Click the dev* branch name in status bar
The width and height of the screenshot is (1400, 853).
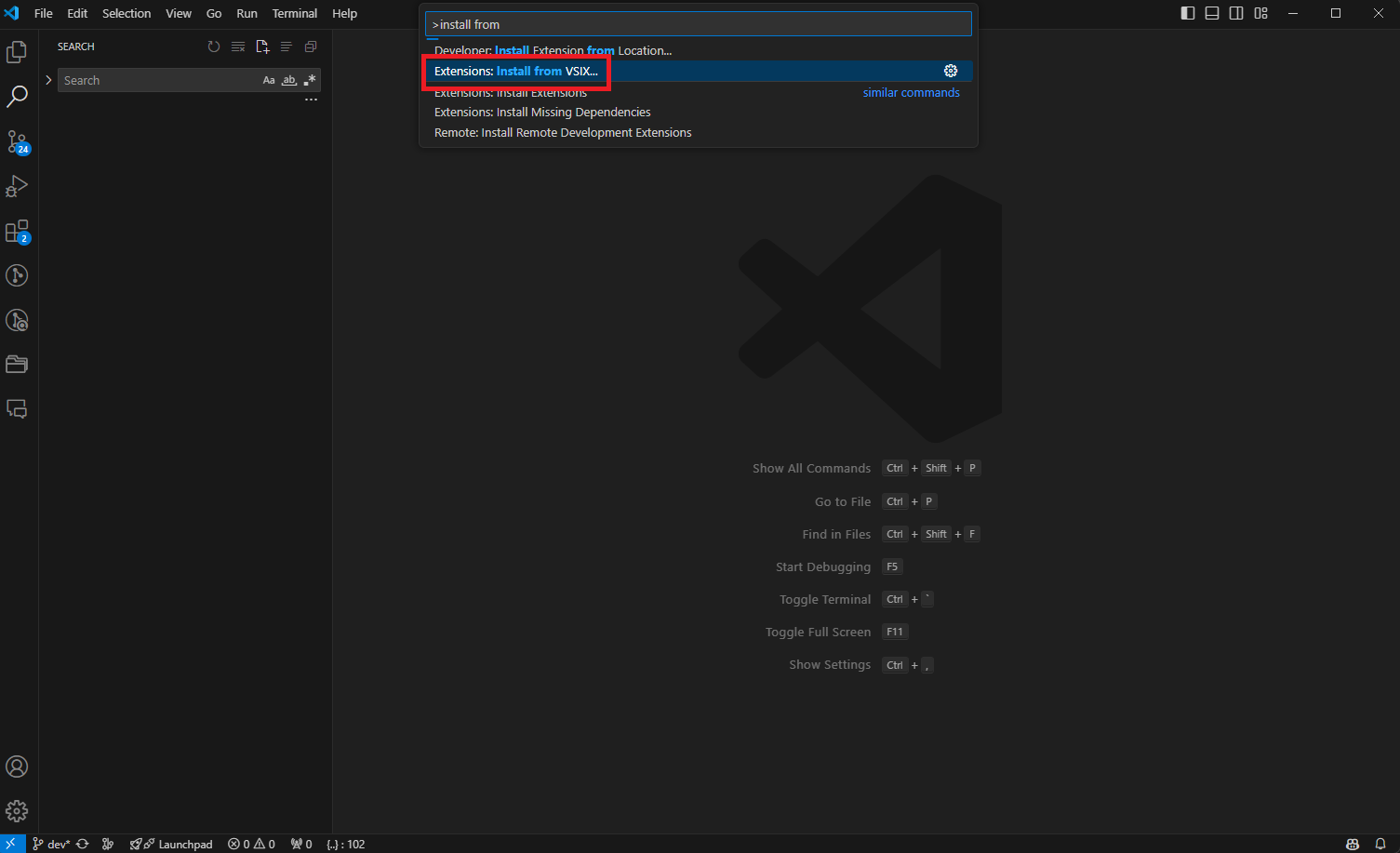click(x=51, y=844)
